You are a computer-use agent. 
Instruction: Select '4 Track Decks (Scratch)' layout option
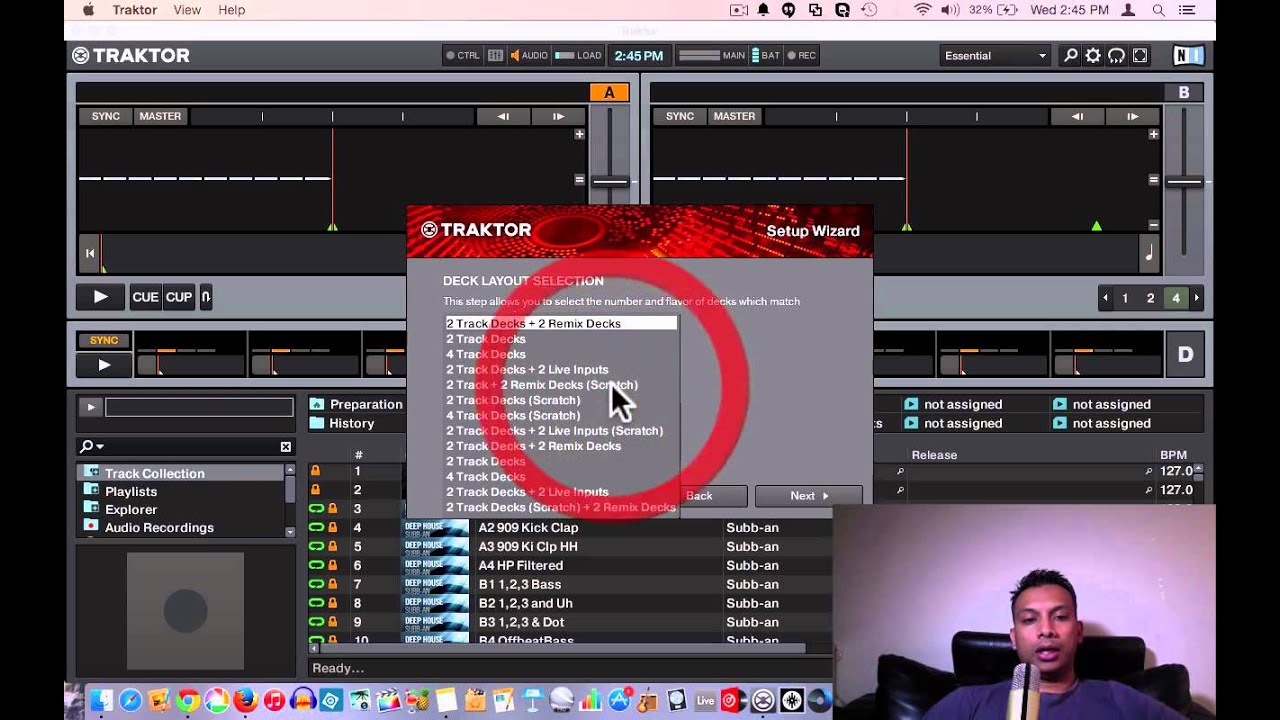click(513, 416)
